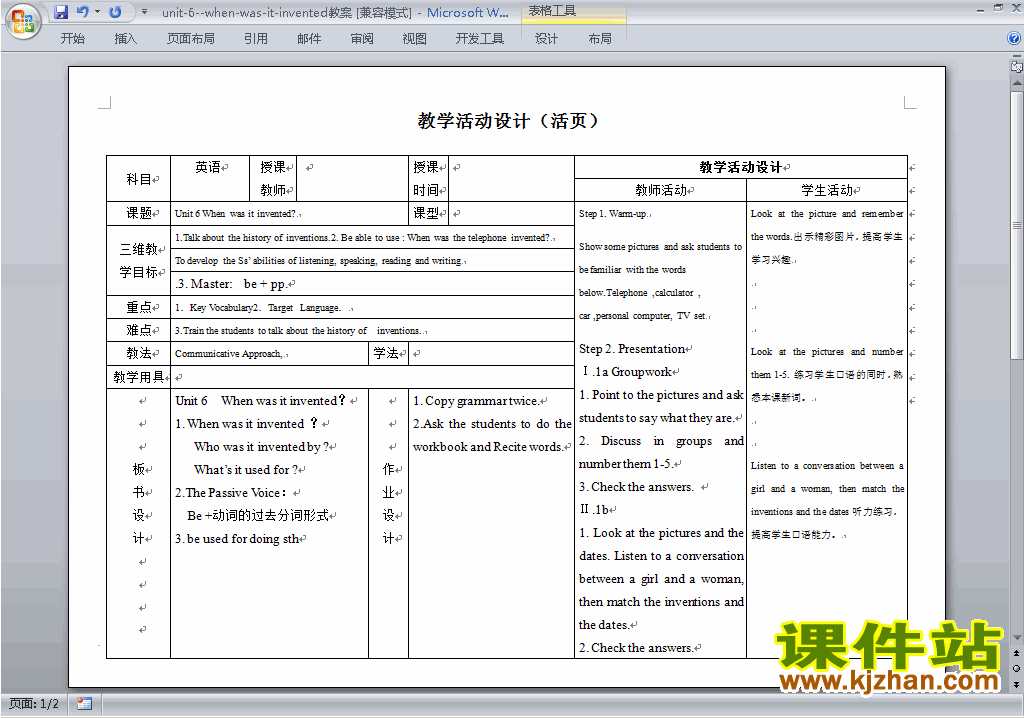Click the 教法 label cell

coord(138,353)
